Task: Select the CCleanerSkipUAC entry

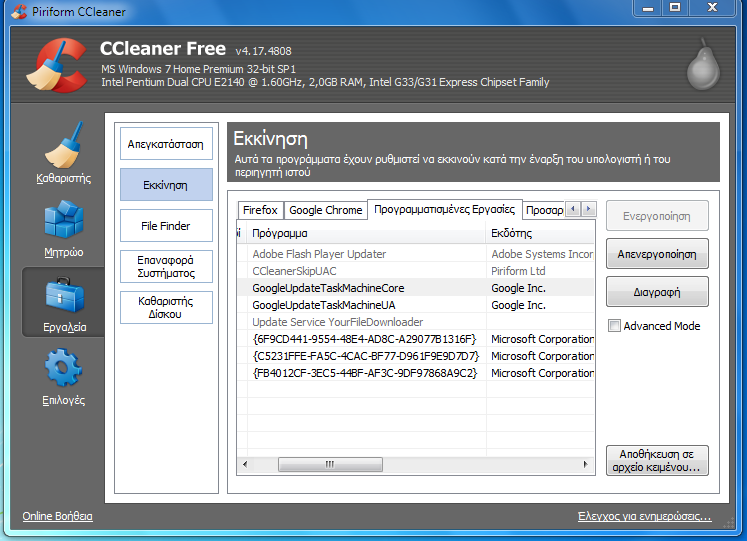Action: 415,271
